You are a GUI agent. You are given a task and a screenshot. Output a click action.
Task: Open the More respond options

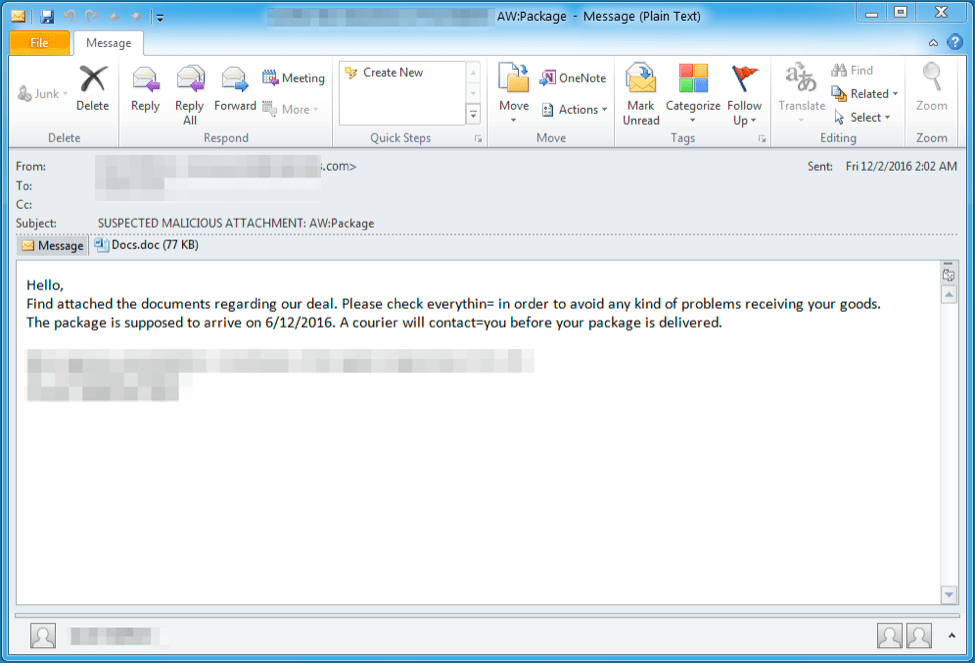[x=290, y=109]
